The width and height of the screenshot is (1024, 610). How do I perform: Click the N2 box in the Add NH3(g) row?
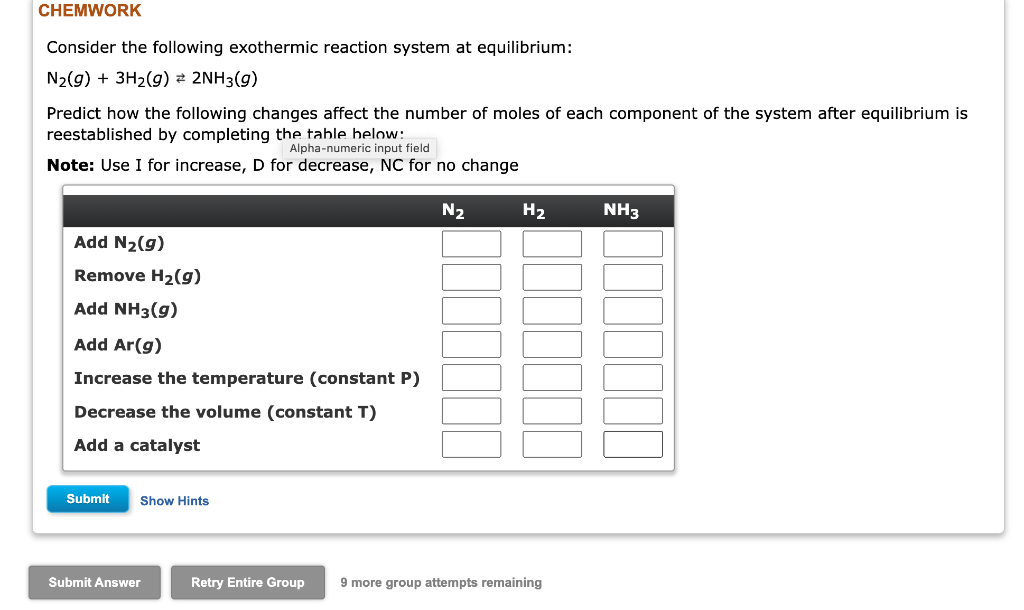point(471,310)
